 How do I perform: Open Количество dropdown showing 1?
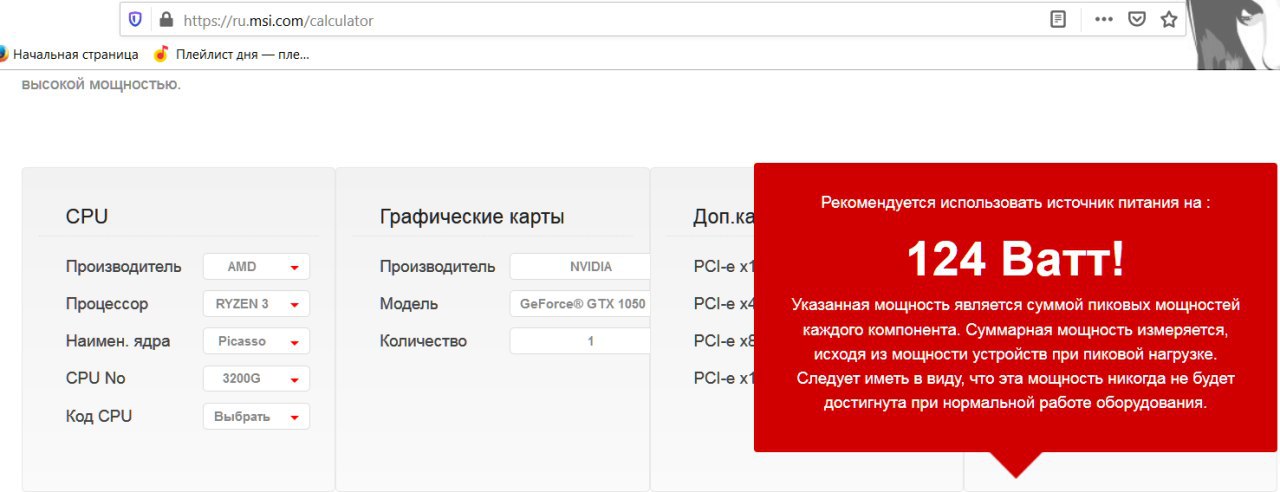point(580,341)
